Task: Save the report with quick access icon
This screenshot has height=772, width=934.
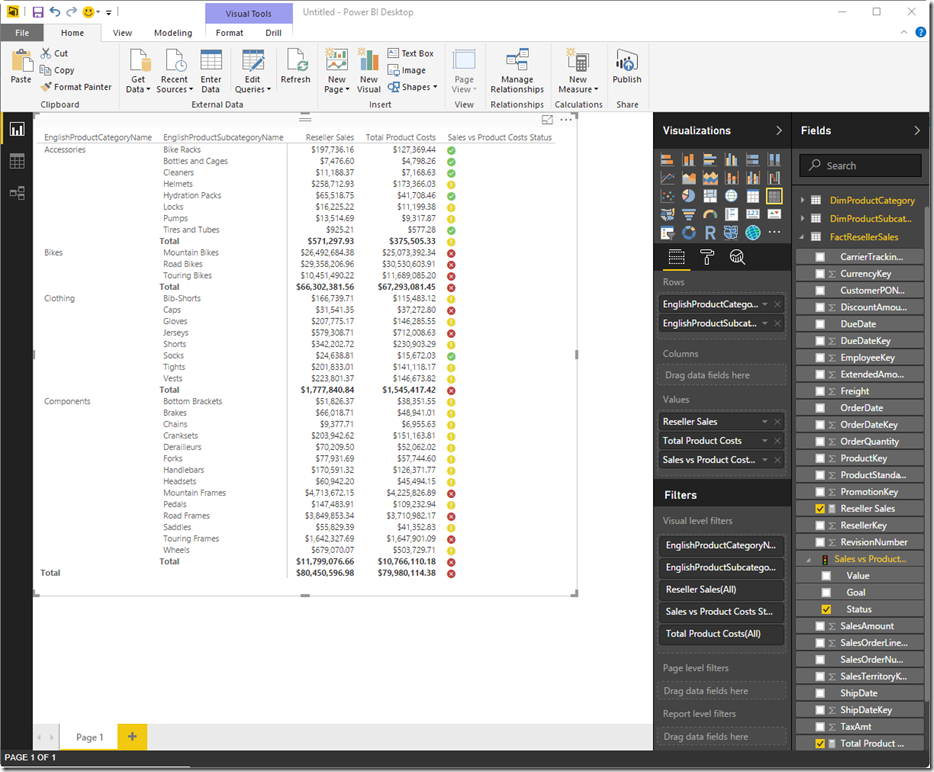Action: coord(38,12)
